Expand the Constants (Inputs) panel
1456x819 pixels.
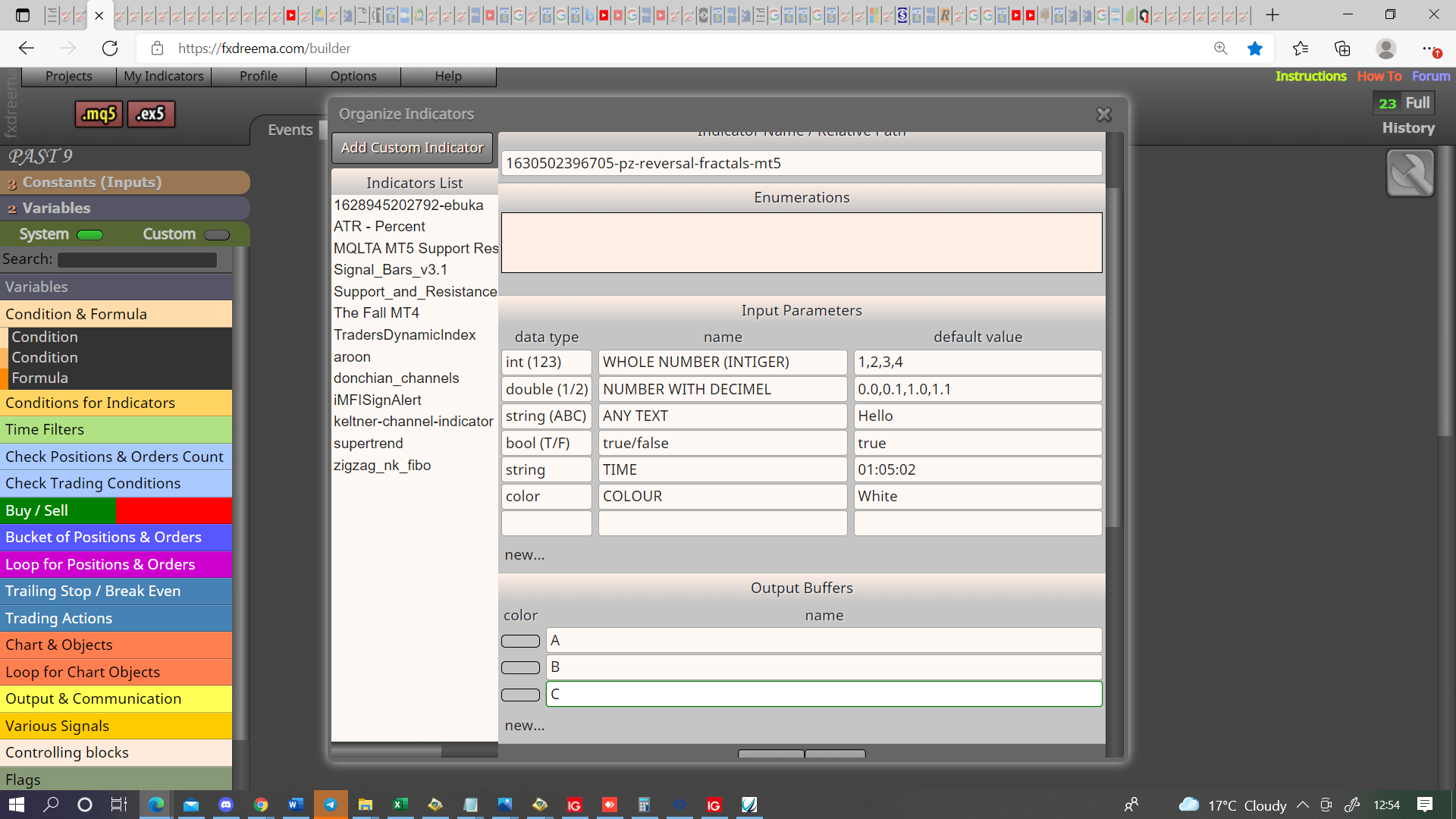125,182
